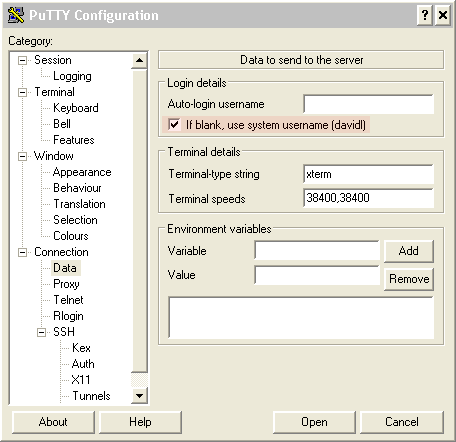Toggle the use system username checkbox
Screen dimensions: 456x442
[174, 125]
